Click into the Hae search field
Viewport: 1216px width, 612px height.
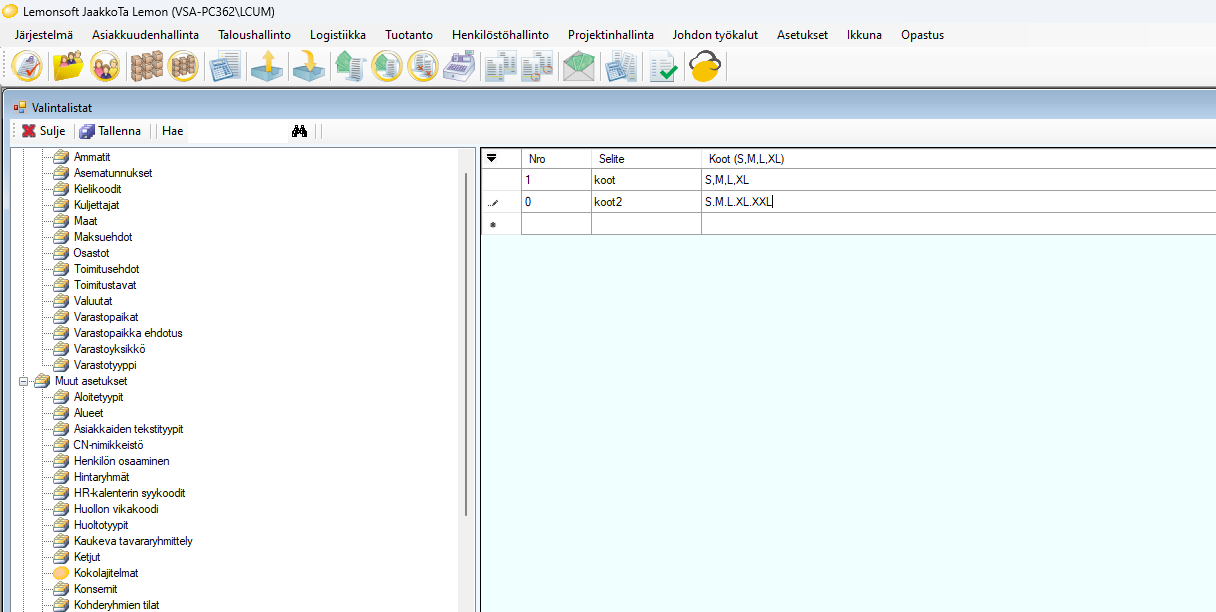[x=236, y=131]
